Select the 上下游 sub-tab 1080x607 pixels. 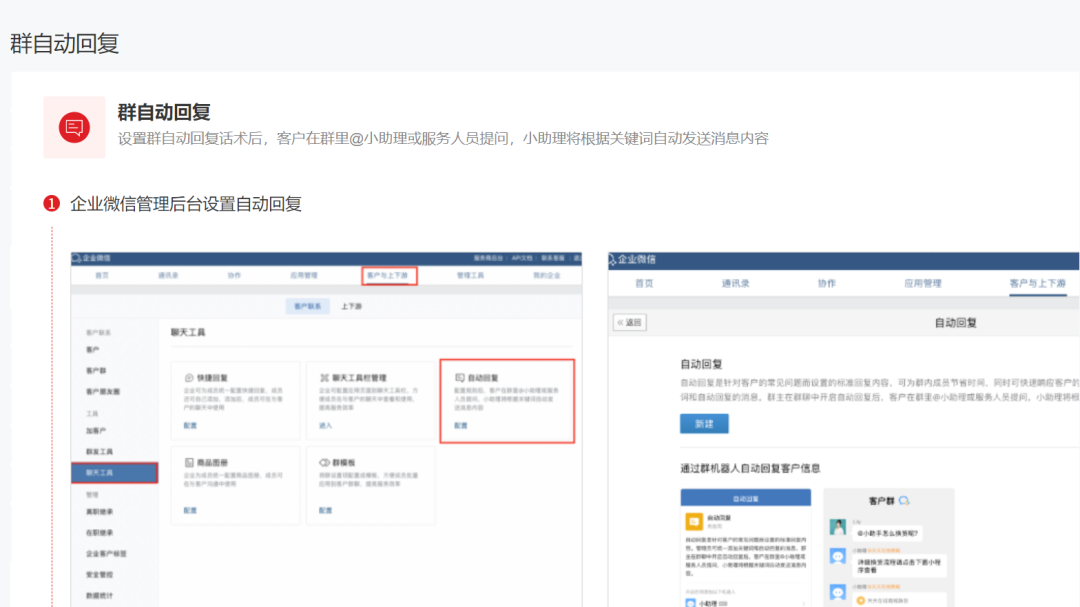[x=351, y=306]
